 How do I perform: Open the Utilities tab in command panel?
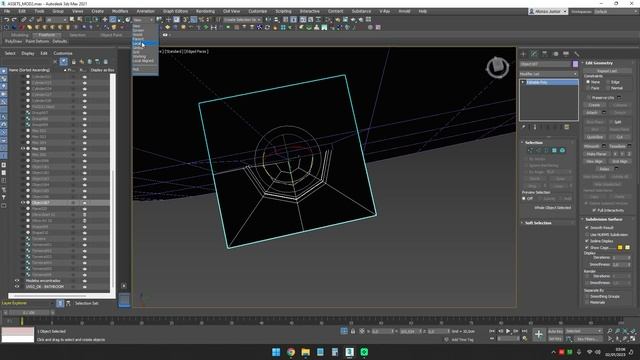coord(576,54)
